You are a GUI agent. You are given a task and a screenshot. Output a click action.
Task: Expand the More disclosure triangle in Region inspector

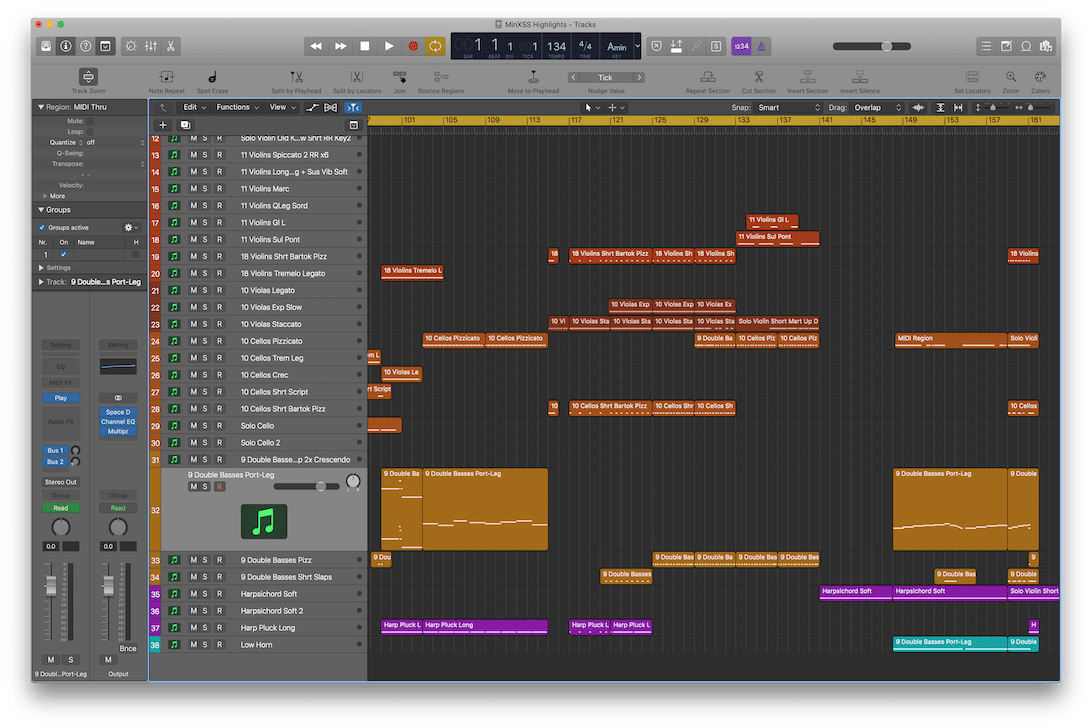click(45, 196)
